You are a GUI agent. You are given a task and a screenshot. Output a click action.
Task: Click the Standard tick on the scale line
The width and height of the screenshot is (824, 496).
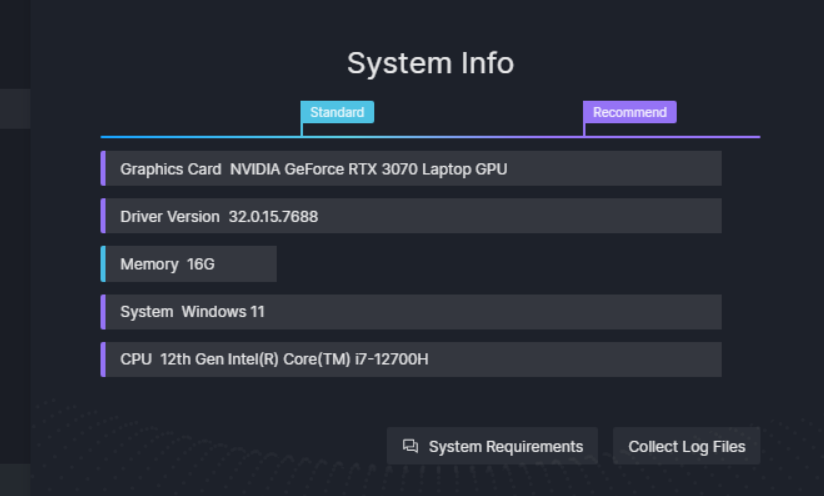[302, 129]
